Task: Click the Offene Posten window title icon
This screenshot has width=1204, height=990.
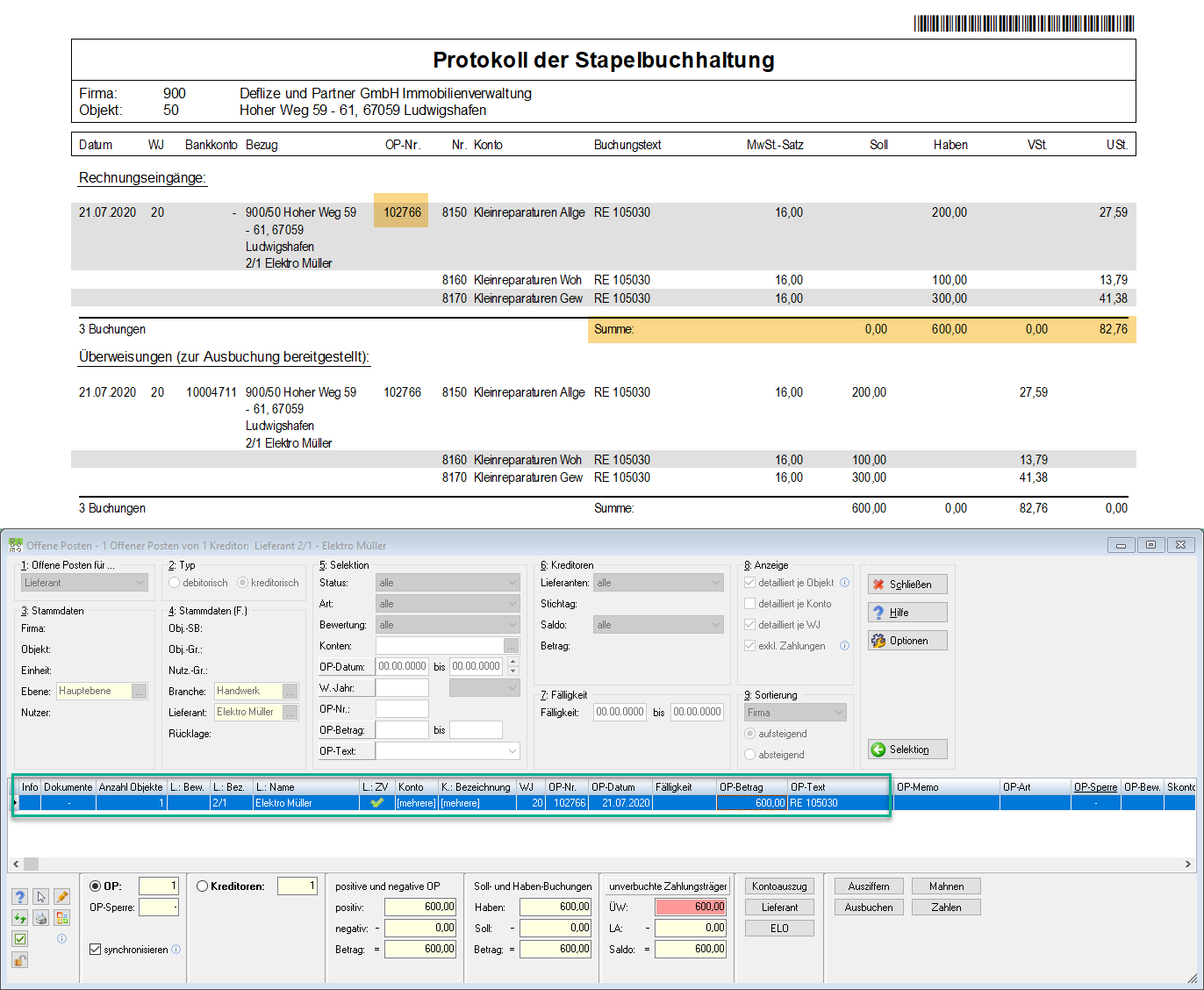Action: [x=15, y=545]
